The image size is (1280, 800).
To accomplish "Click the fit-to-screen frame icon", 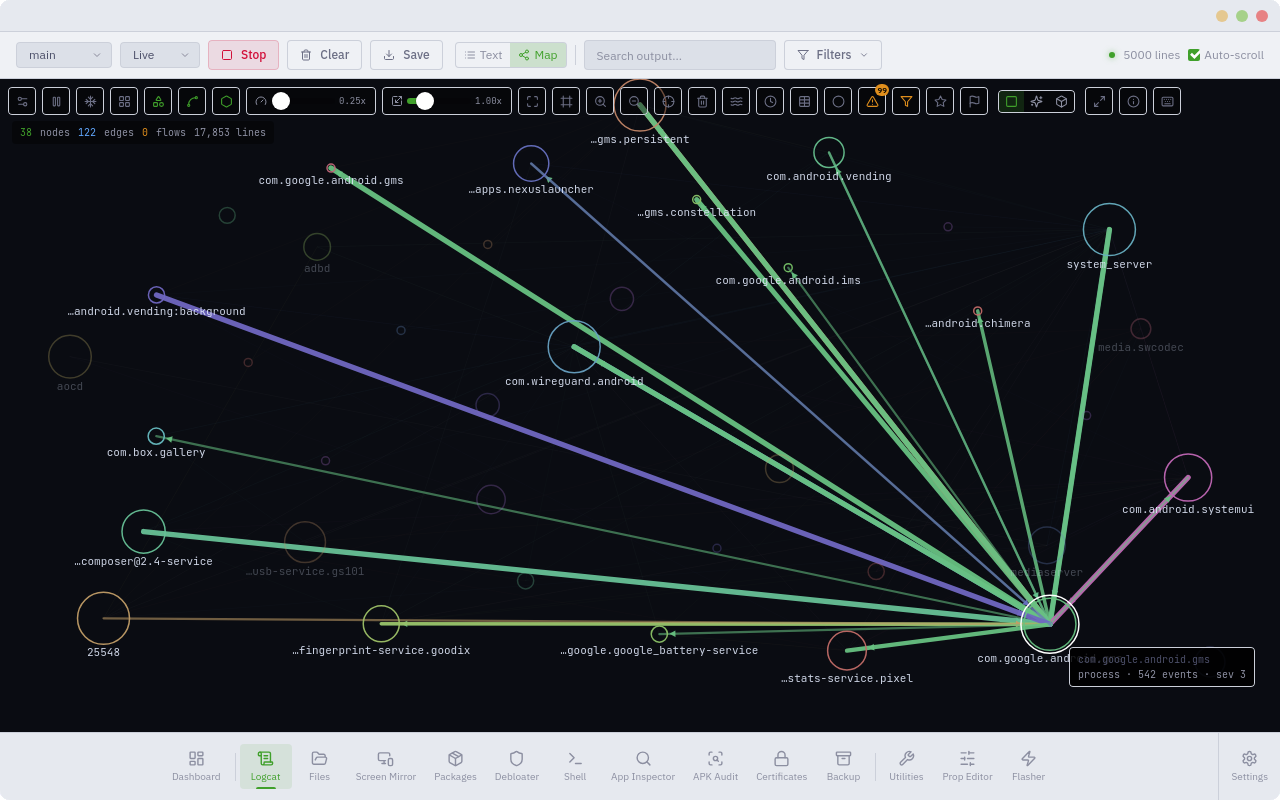I will (532, 101).
